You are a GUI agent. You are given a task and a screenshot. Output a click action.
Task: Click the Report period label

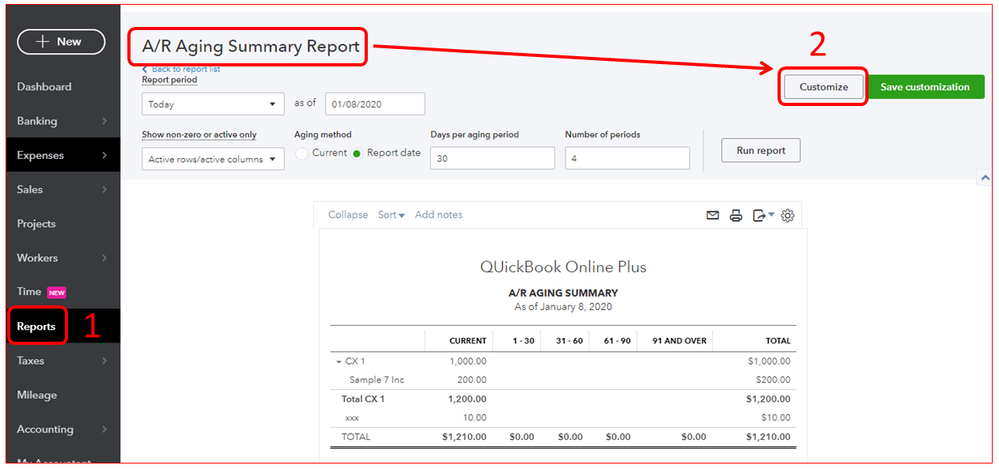coord(169,80)
